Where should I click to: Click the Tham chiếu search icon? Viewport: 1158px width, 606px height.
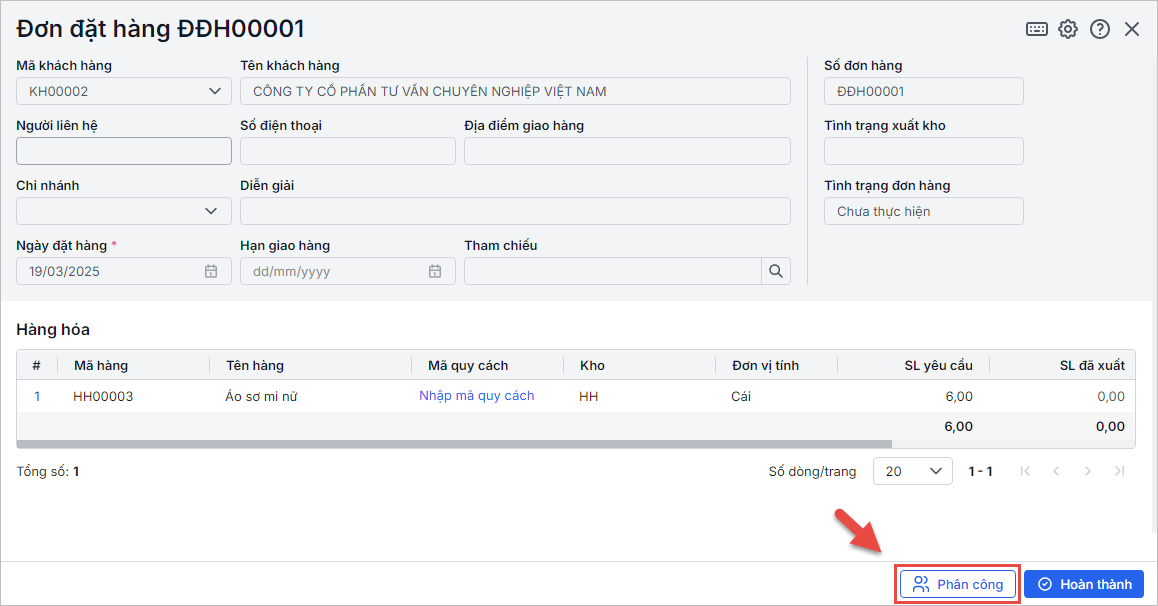(x=775, y=271)
